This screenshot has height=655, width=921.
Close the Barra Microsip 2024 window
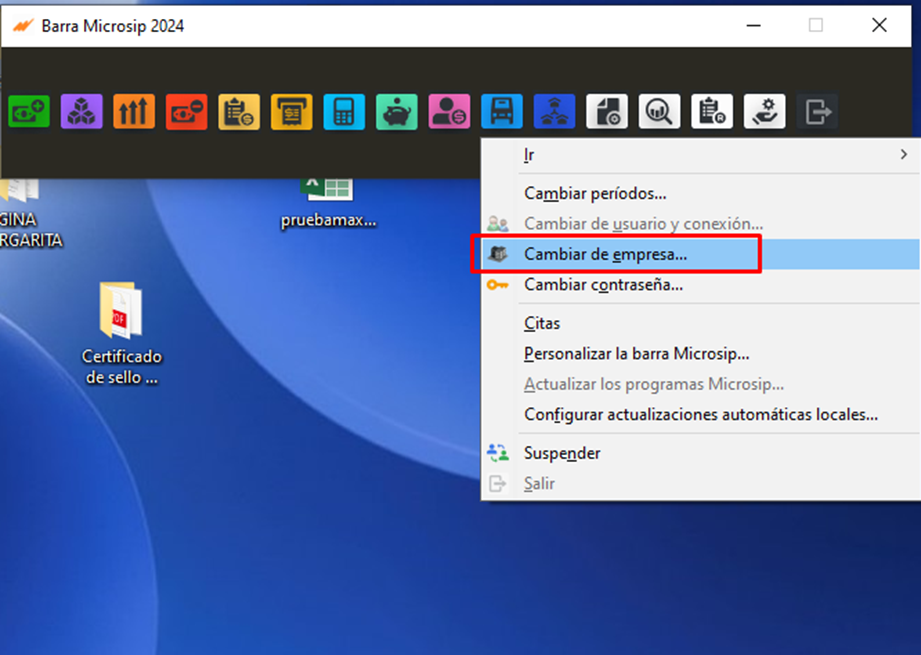point(879,25)
